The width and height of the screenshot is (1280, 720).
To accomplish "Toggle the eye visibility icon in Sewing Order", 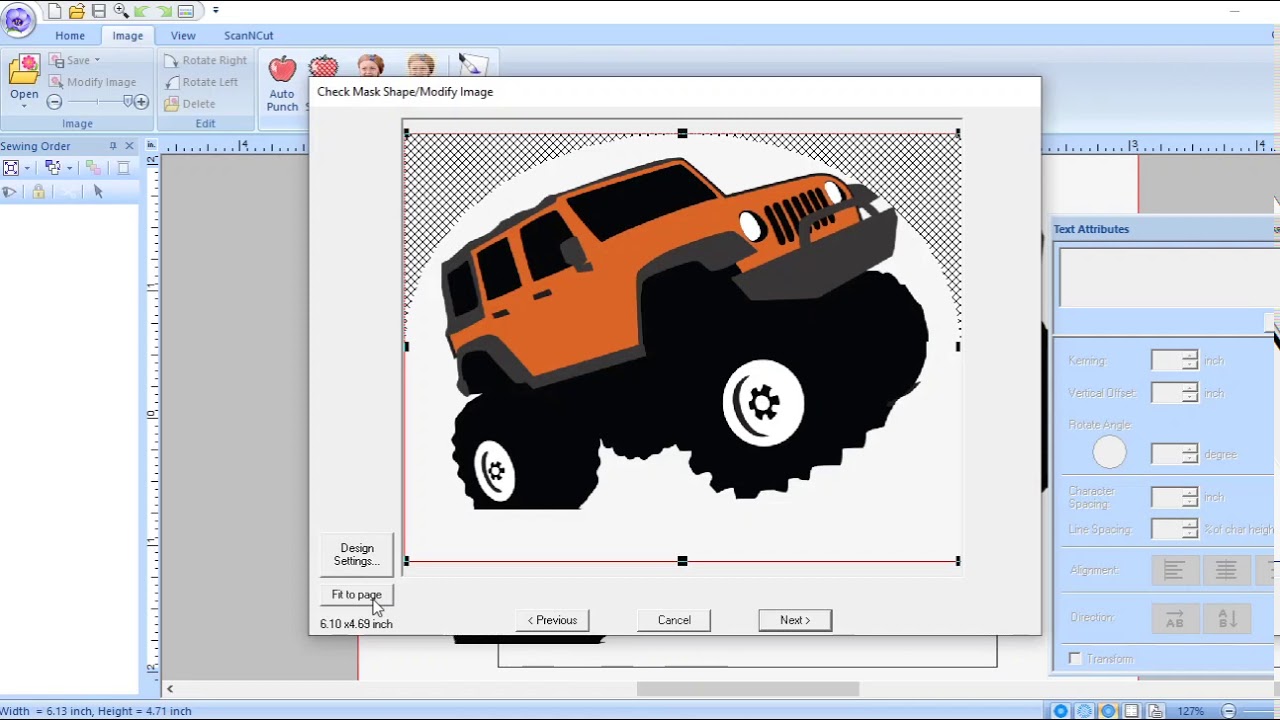I will [x=10, y=192].
